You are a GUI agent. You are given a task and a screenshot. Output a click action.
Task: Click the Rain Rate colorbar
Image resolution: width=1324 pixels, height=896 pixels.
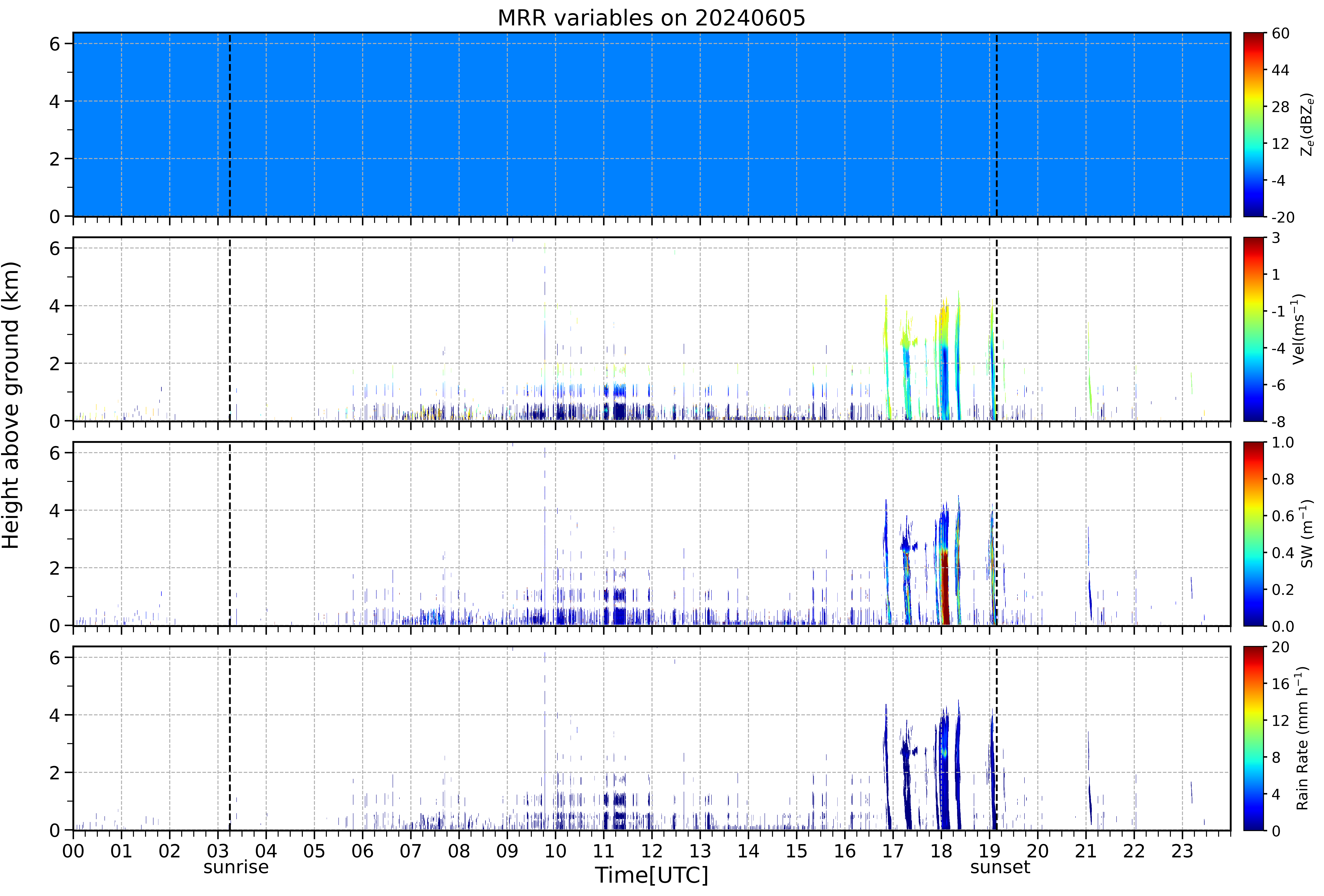(x=1254, y=739)
